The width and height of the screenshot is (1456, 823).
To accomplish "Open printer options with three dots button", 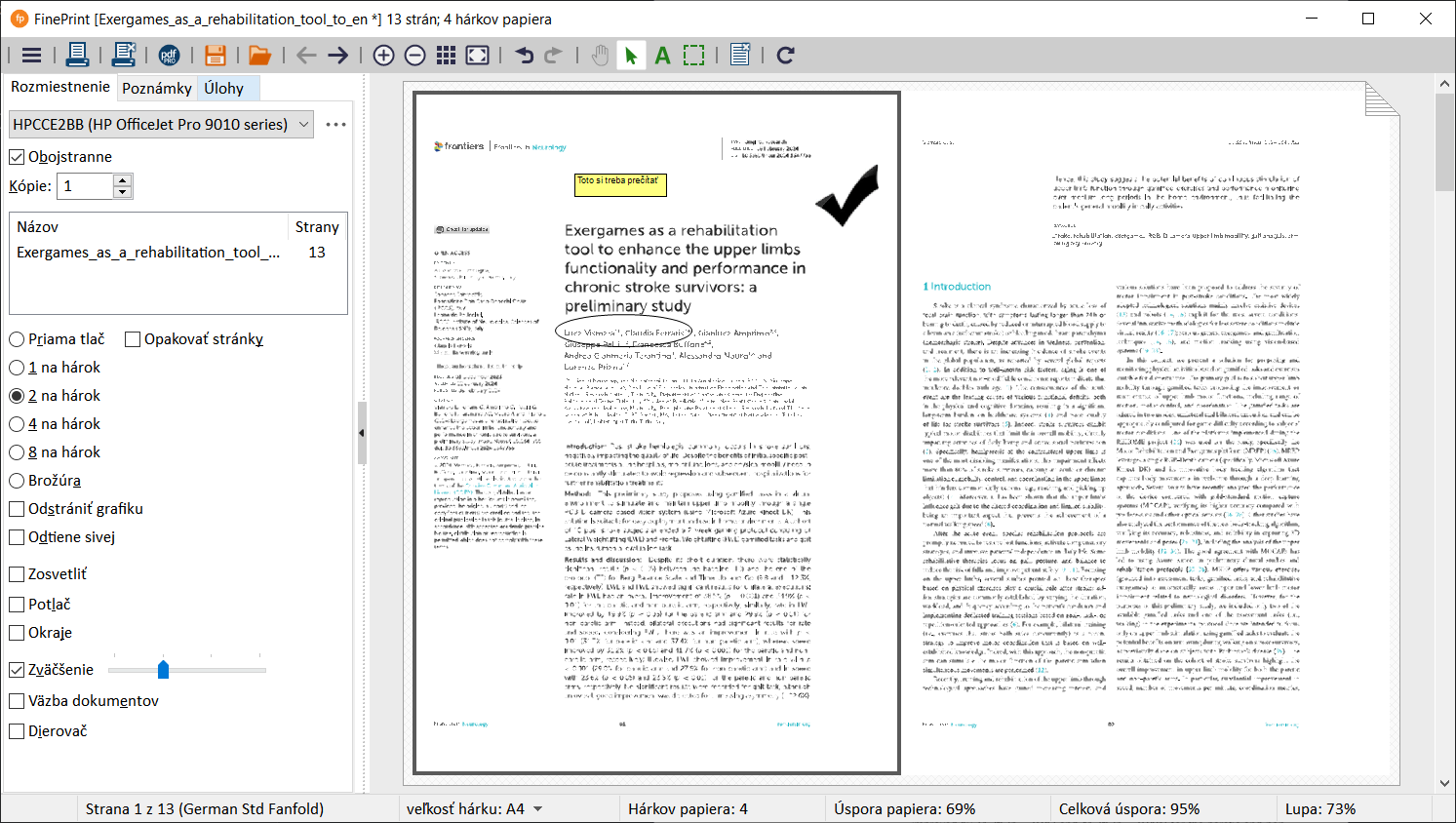I will (335, 125).
